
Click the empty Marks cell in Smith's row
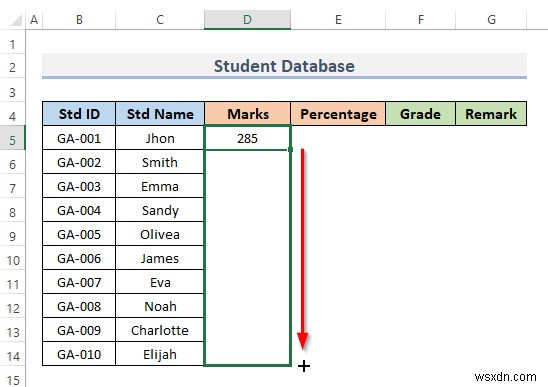tap(247, 162)
